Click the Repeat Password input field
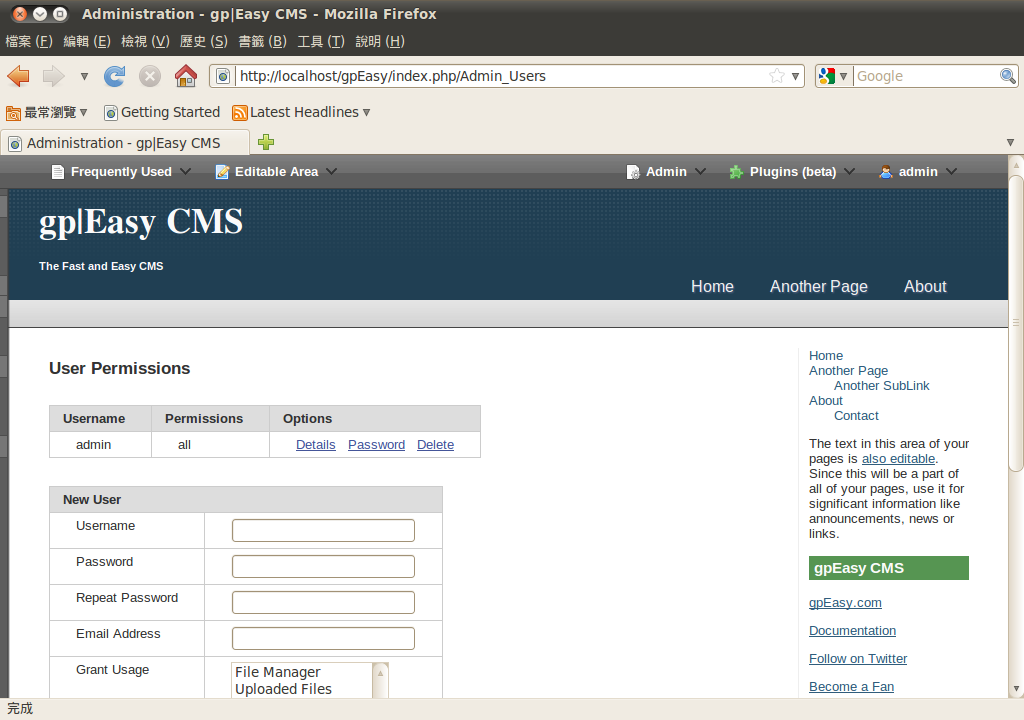 [323, 602]
